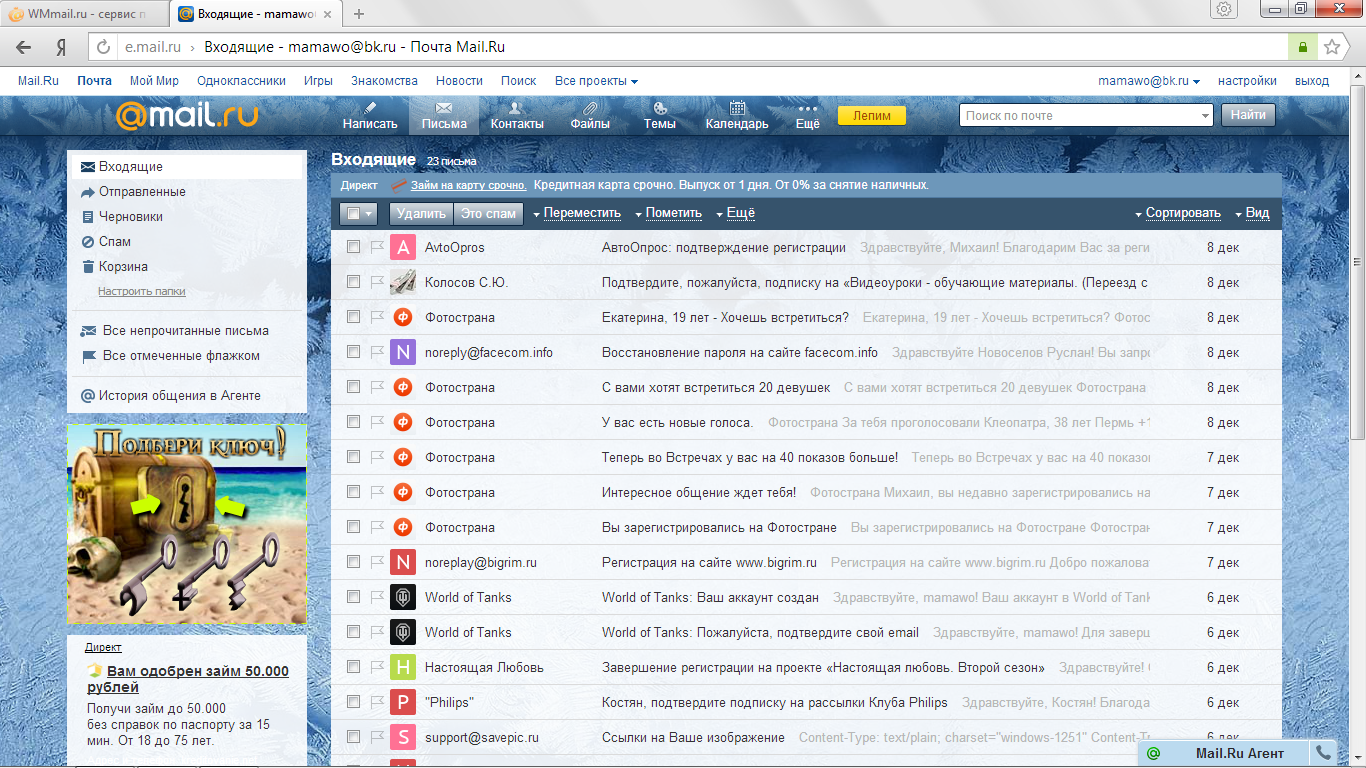Switch to the WMmail.ru browser tab
Image resolution: width=1366 pixels, height=768 pixels.
pos(85,13)
